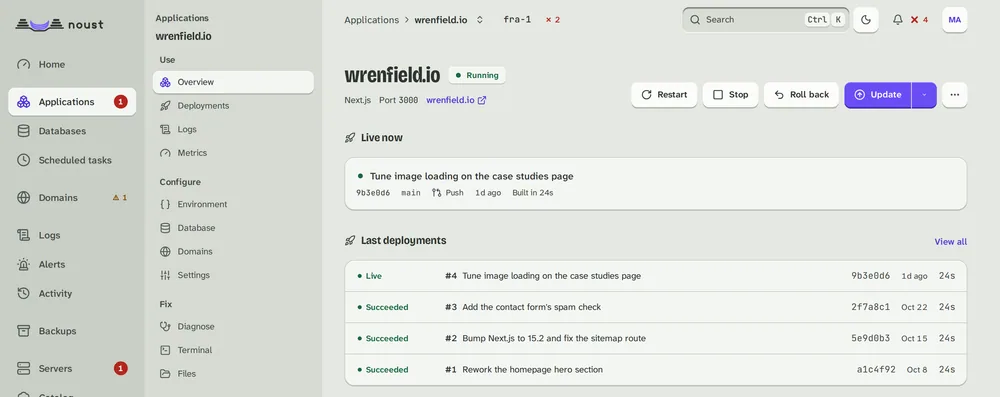Click the Applications cluster icon in main sidebar
This screenshot has width=1000, height=397.
24,101
